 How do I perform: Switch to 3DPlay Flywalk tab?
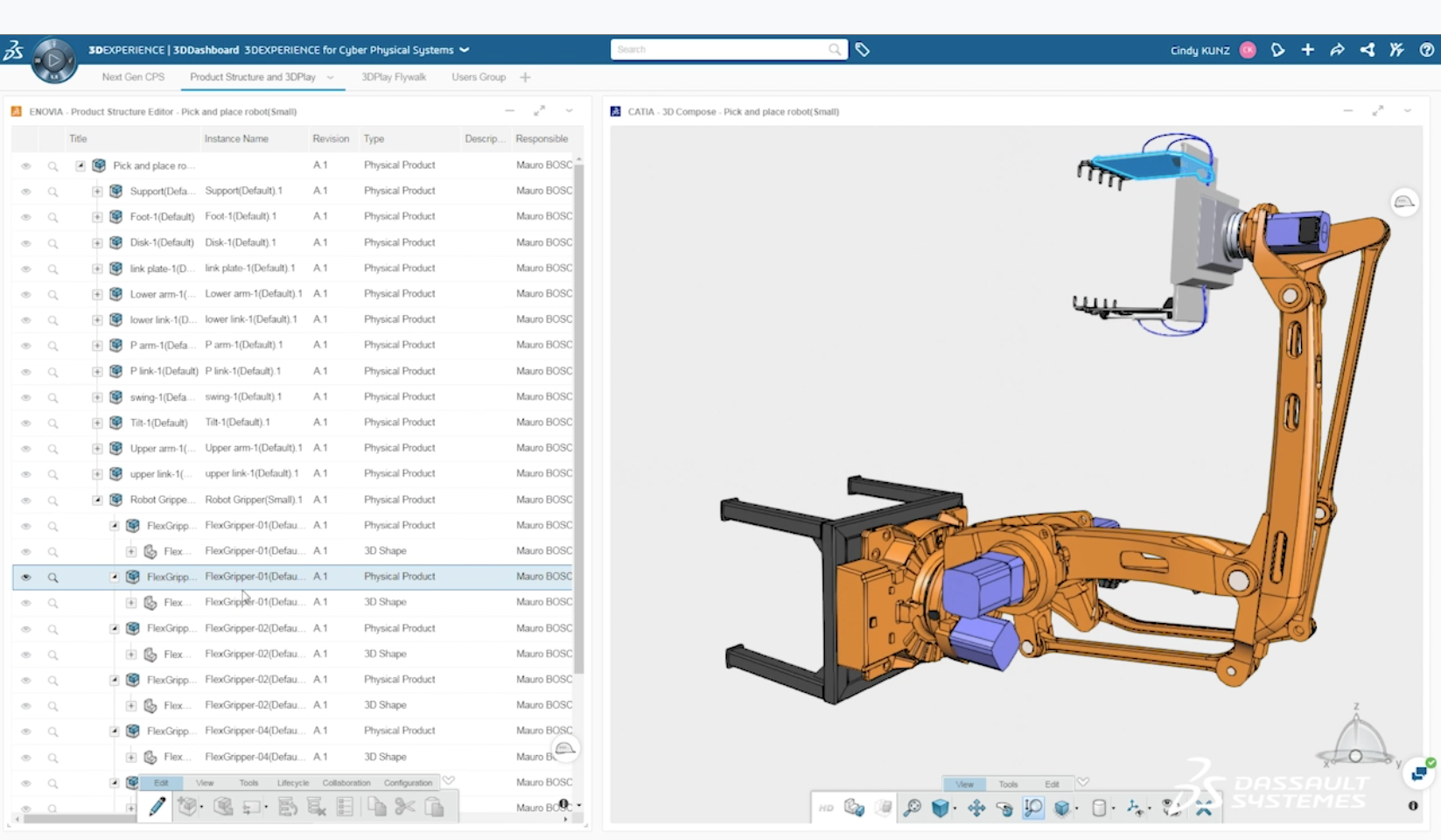point(394,77)
